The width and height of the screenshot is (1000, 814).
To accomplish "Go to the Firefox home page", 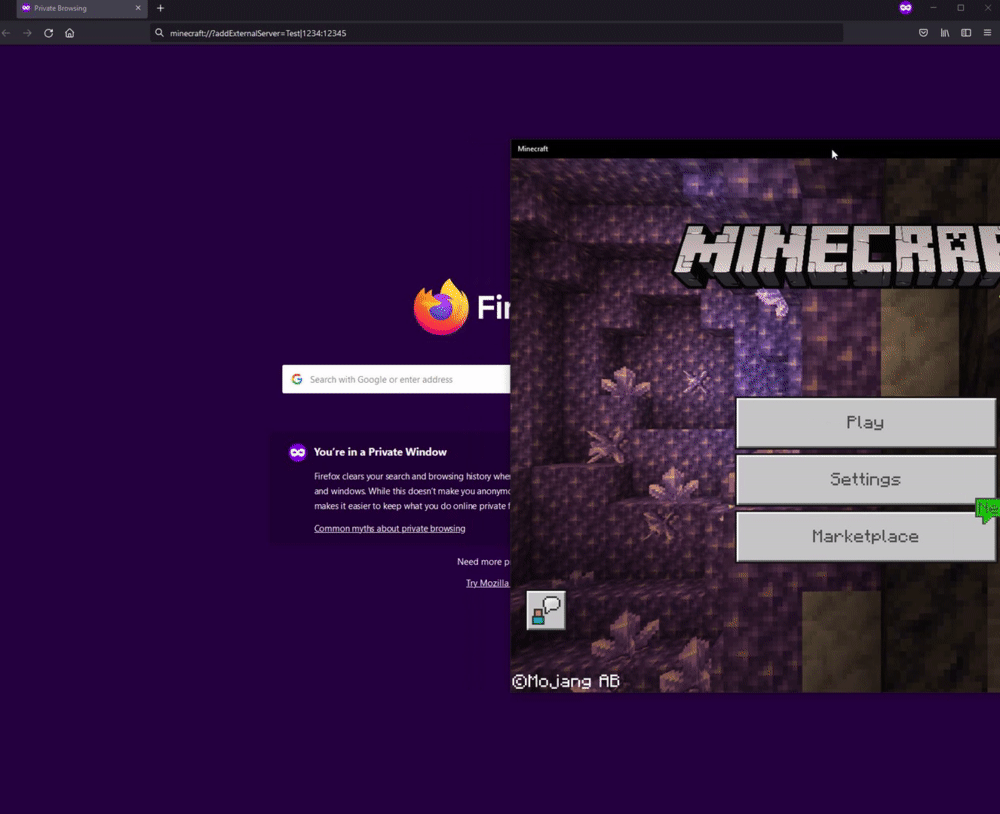I will point(70,33).
